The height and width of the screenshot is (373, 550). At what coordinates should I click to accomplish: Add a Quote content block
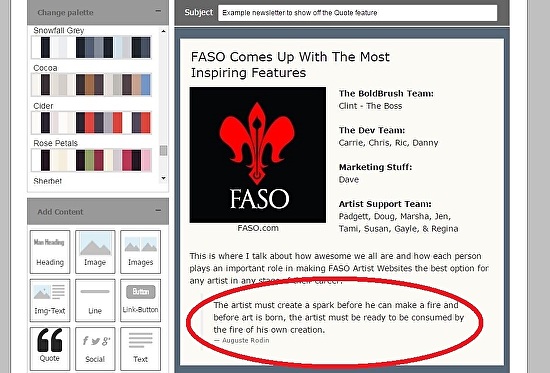[x=50, y=348]
